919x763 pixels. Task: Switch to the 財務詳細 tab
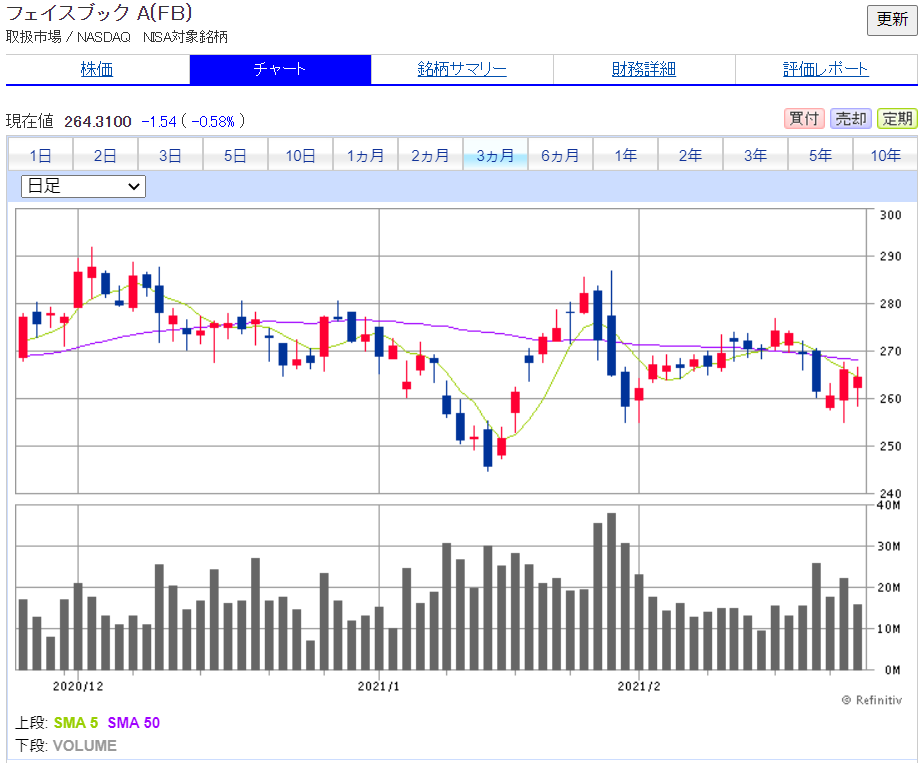tap(644, 69)
